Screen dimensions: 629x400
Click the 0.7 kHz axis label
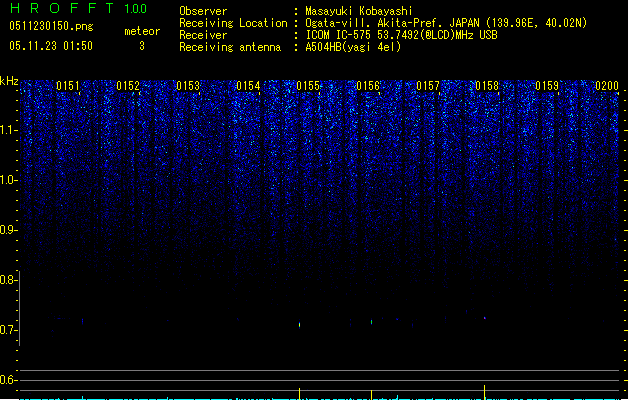[x=9, y=330]
